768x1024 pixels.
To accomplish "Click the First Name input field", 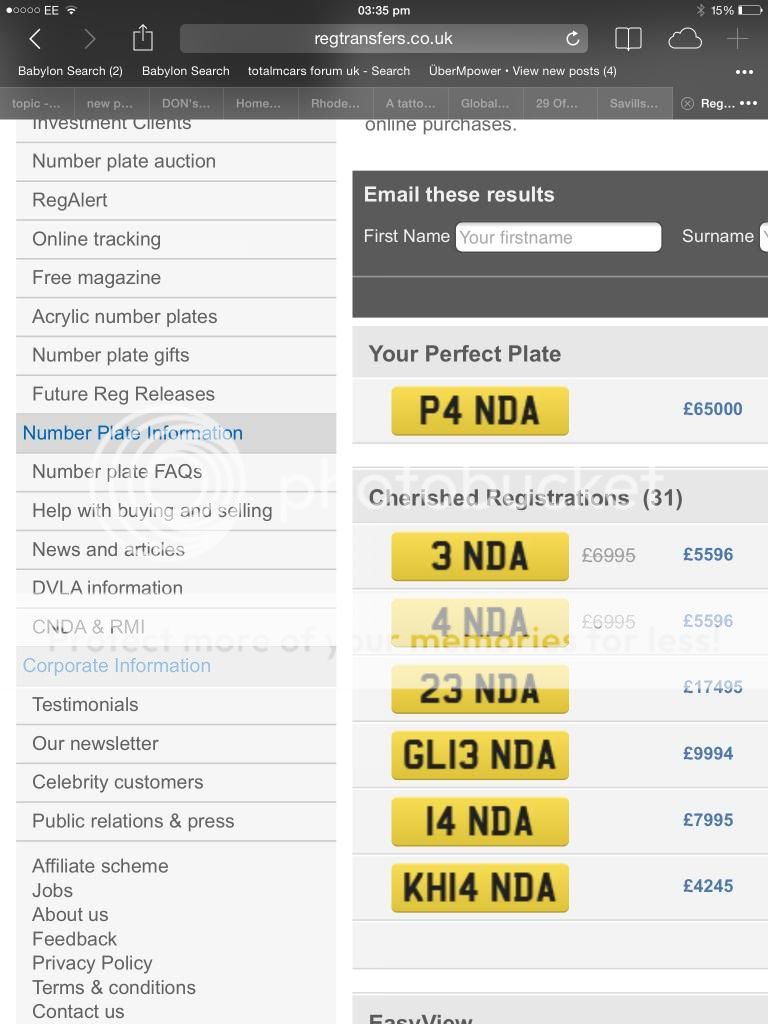I will click(x=558, y=237).
